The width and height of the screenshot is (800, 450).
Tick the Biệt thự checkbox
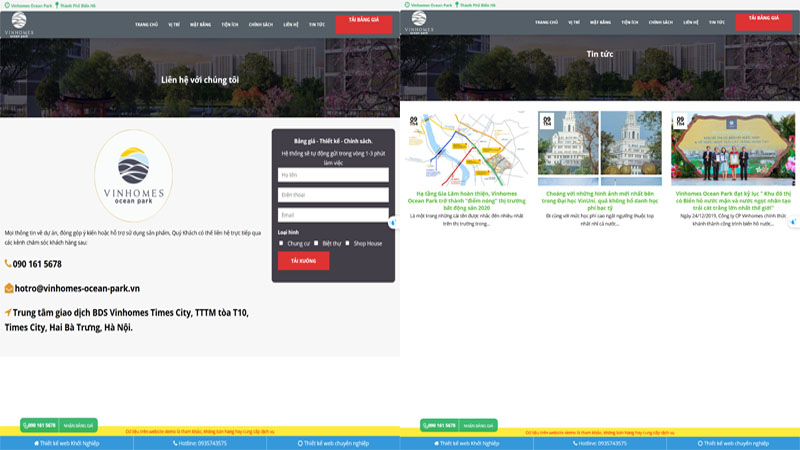coord(316,242)
